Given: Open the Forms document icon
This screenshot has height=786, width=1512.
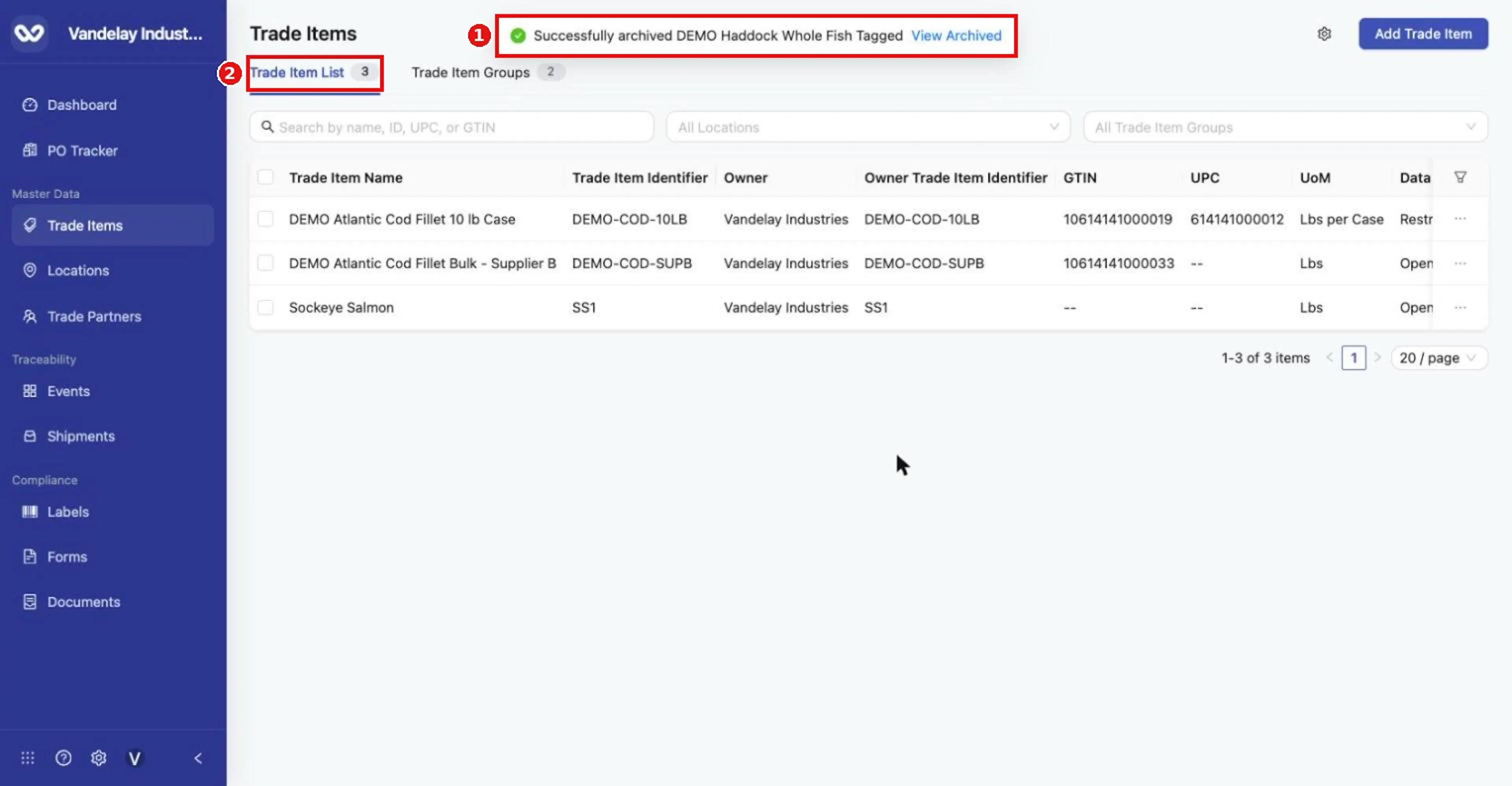Looking at the screenshot, I should (x=30, y=556).
